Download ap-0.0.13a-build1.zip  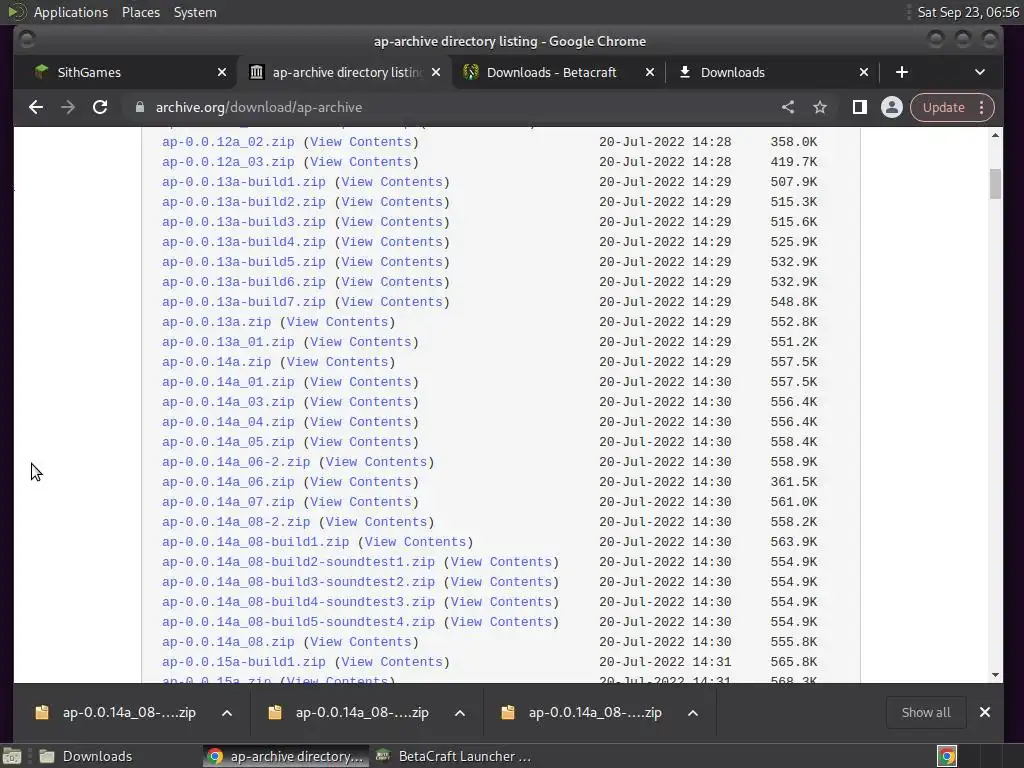244,182
